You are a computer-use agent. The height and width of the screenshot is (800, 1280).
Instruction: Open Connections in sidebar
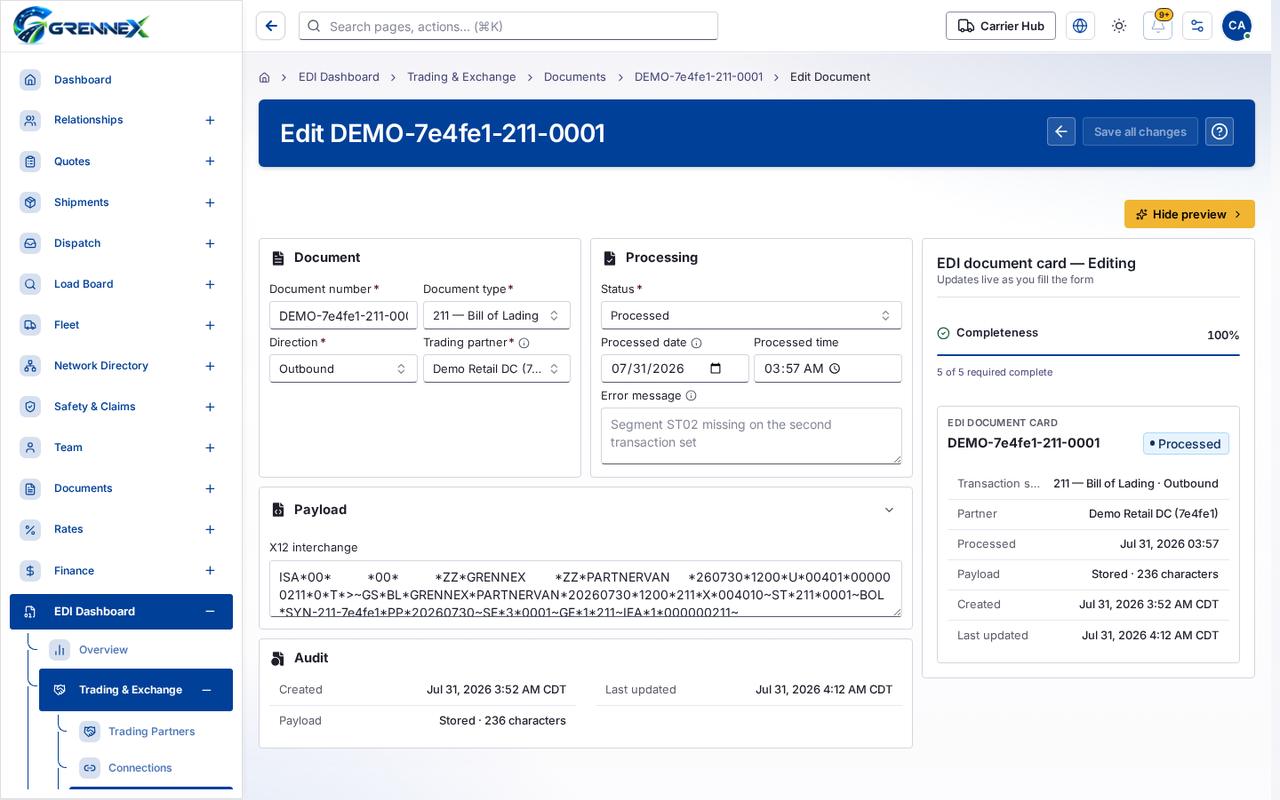[x=140, y=768]
